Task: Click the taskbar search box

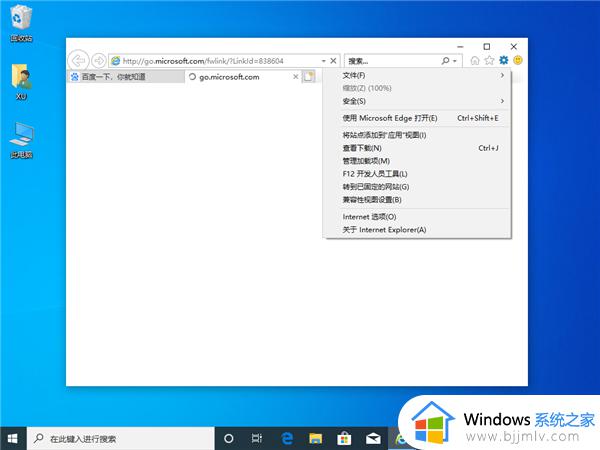Action: [x=121, y=439]
